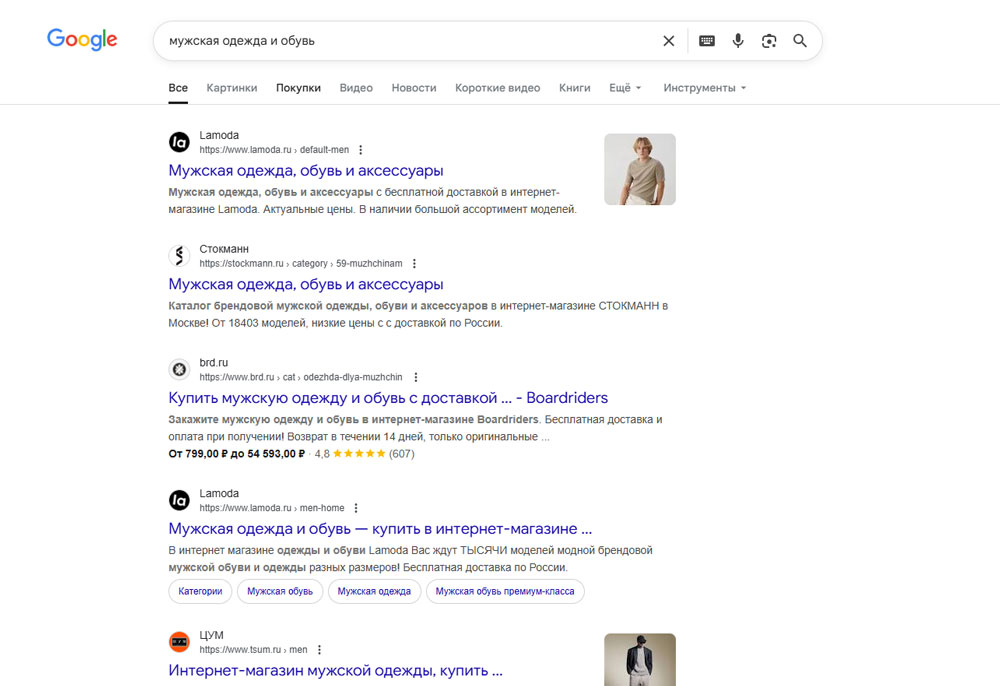Screen dimensions: 1000x686
Task: Click the Стокманн favicon
Action: (x=179, y=256)
